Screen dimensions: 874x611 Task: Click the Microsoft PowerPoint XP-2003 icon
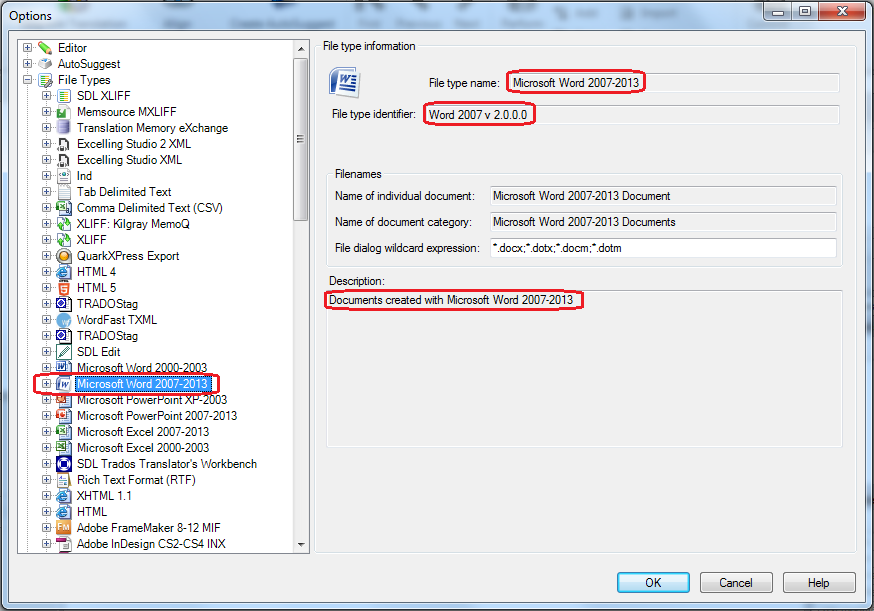(x=63, y=399)
